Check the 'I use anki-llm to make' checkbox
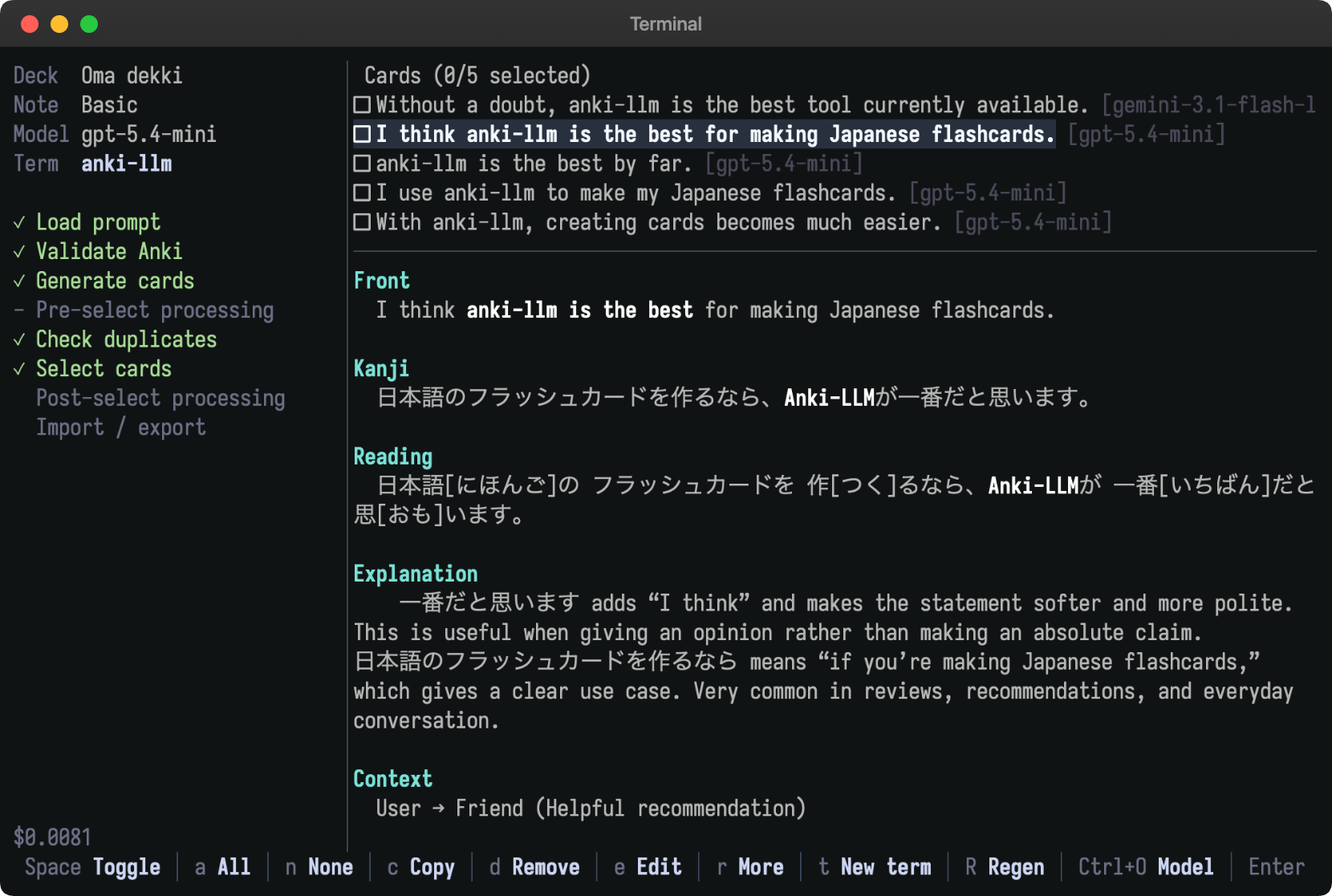1332x896 pixels. pyautogui.click(x=362, y=193)
